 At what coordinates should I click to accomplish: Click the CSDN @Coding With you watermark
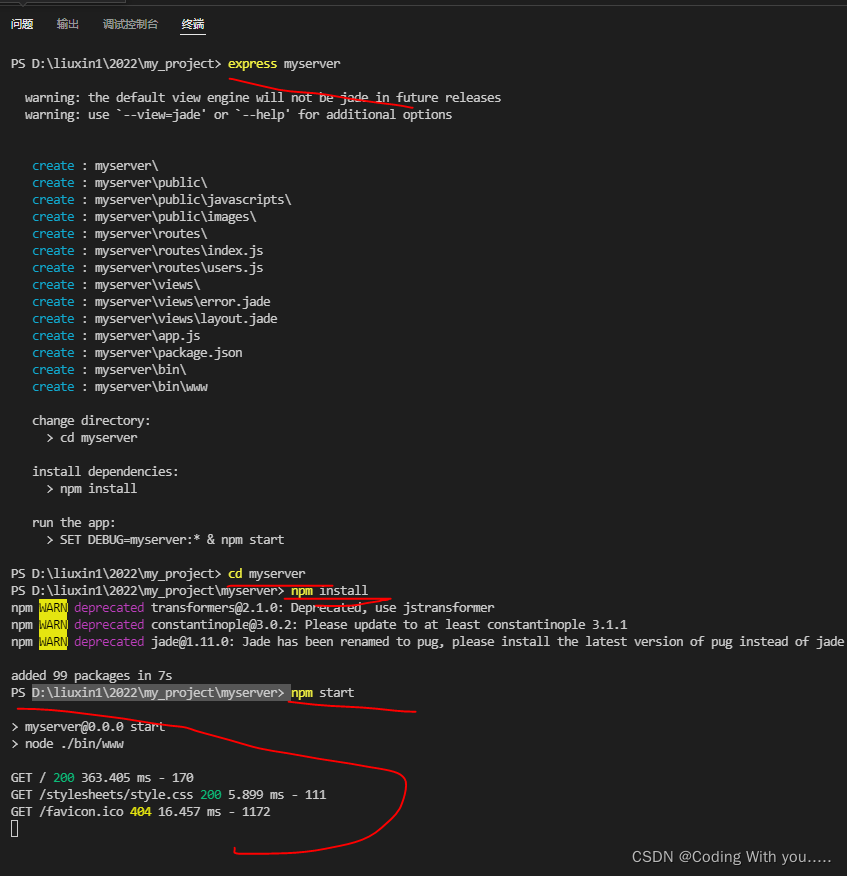point(731,856)
